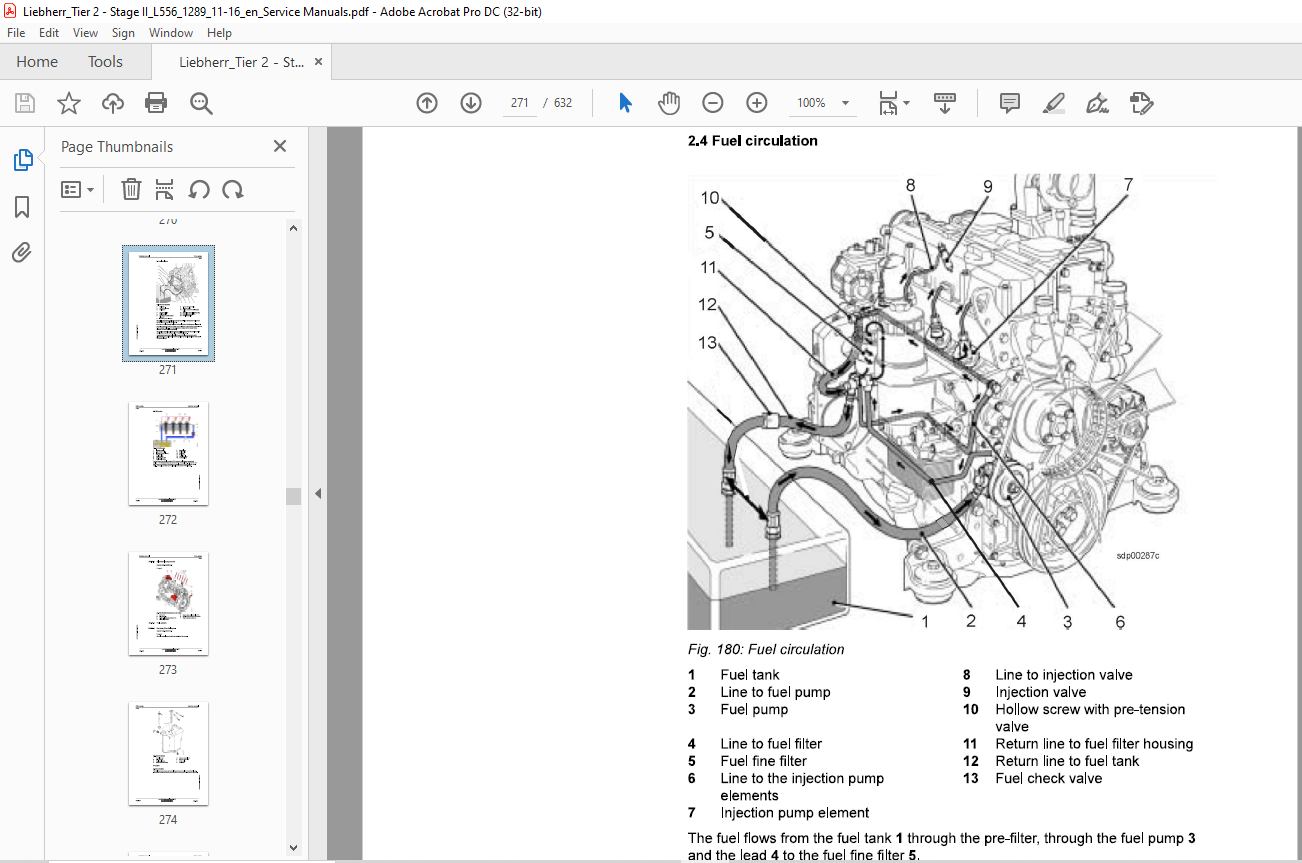
Task: Open the fit page options icon
Action: [x=893, y=103]
